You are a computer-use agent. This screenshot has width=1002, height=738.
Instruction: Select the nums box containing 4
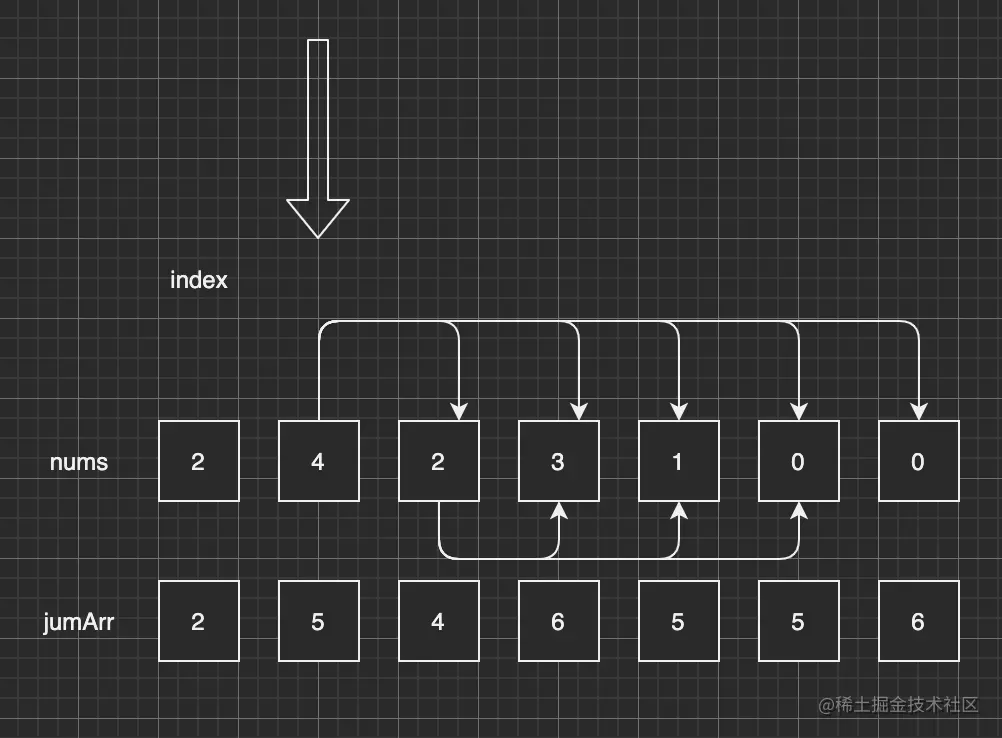point(318,461)
